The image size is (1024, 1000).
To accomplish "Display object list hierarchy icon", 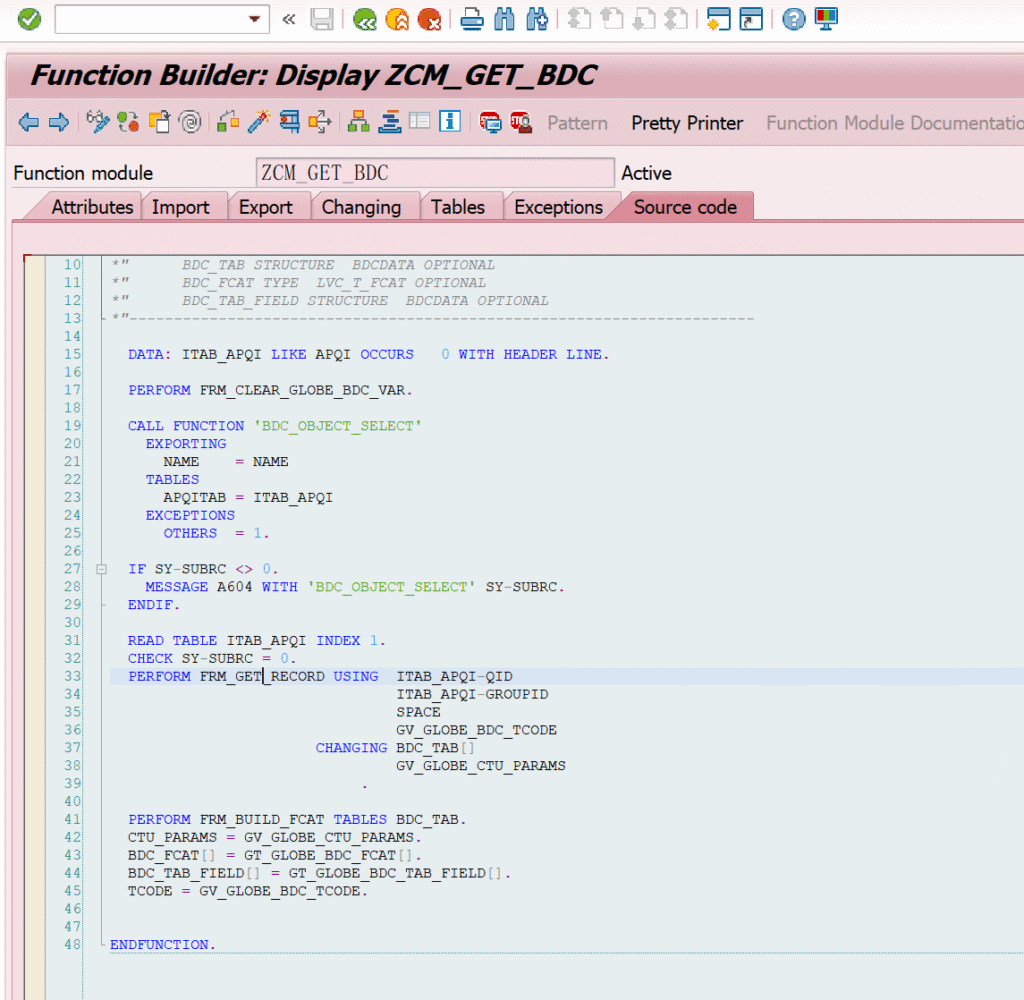I will (x=358, y=122).
